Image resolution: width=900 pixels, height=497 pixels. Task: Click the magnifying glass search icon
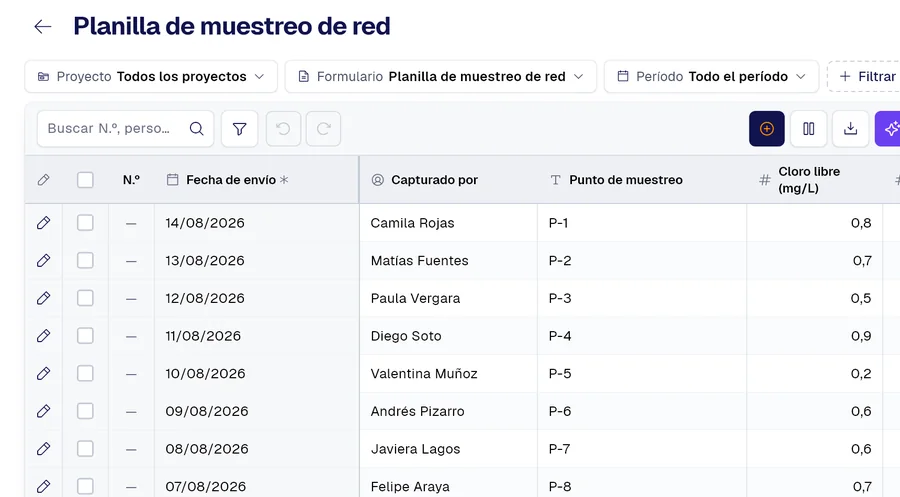click(196, 129)
